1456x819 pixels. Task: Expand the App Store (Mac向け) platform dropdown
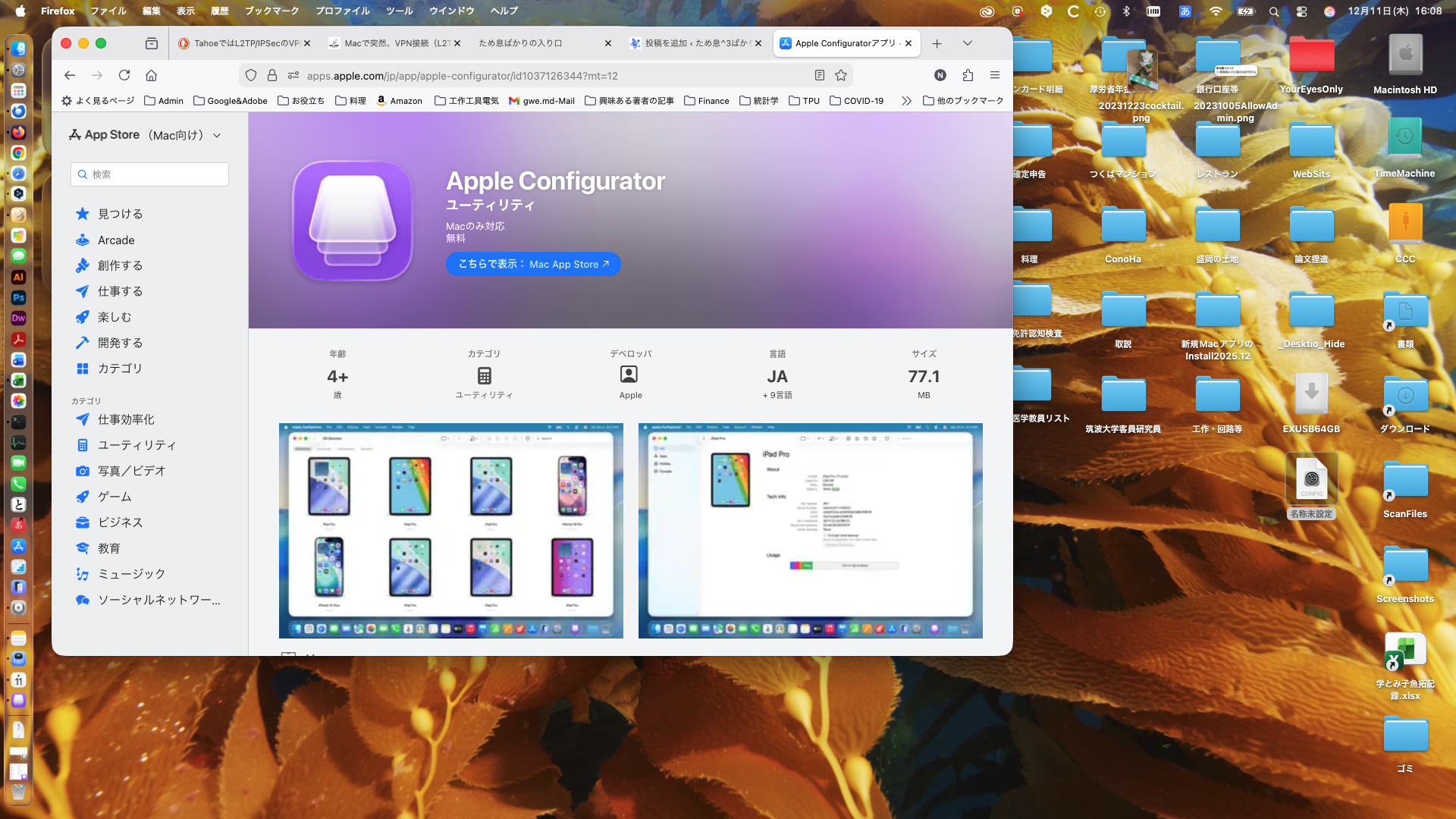point(218,136)
